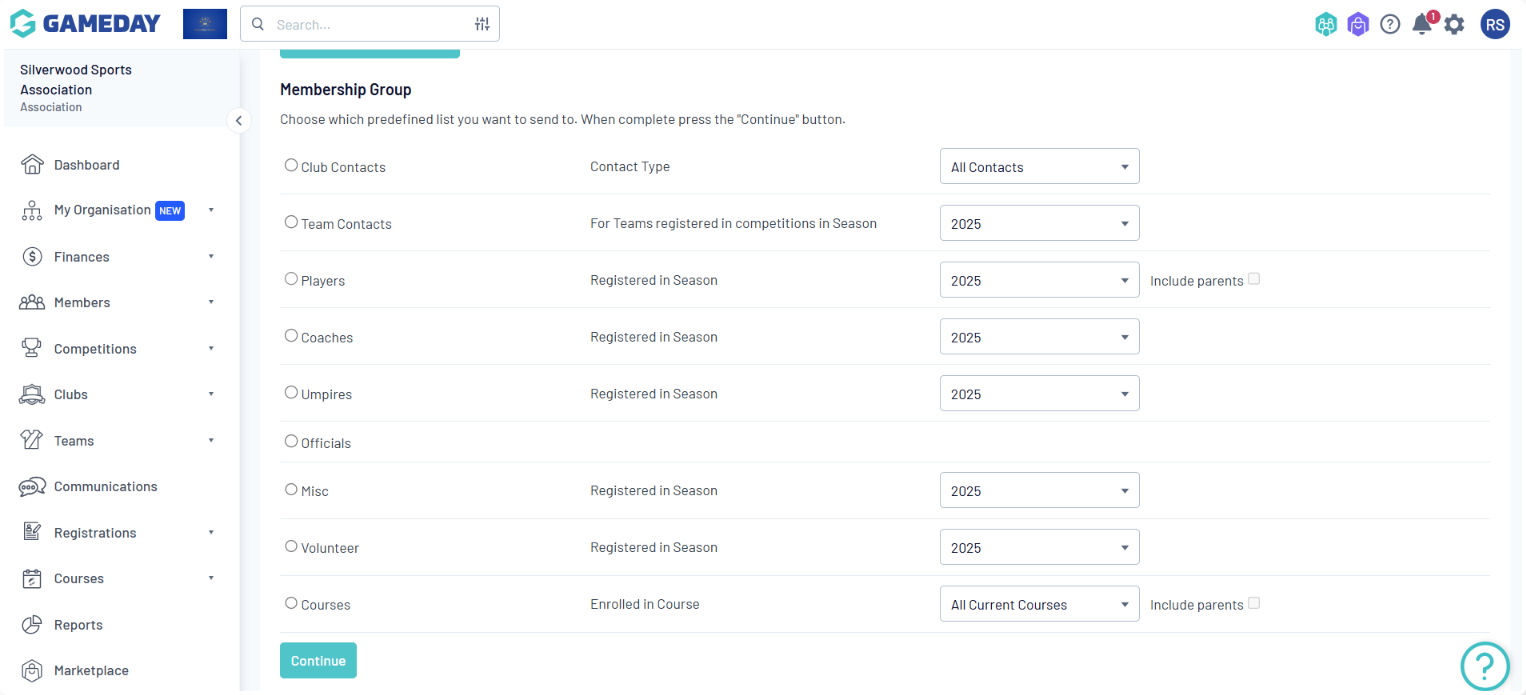Click the Dashboard home icon
Viewport: 1526px width, 695px height.
coord(32,165)
